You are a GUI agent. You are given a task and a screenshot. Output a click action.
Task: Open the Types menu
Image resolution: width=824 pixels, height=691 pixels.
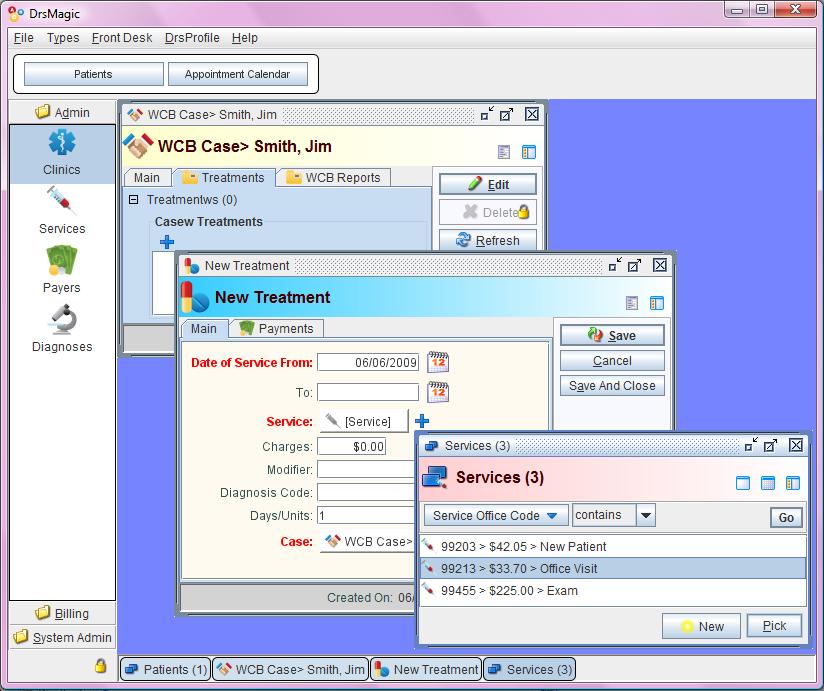63,38
